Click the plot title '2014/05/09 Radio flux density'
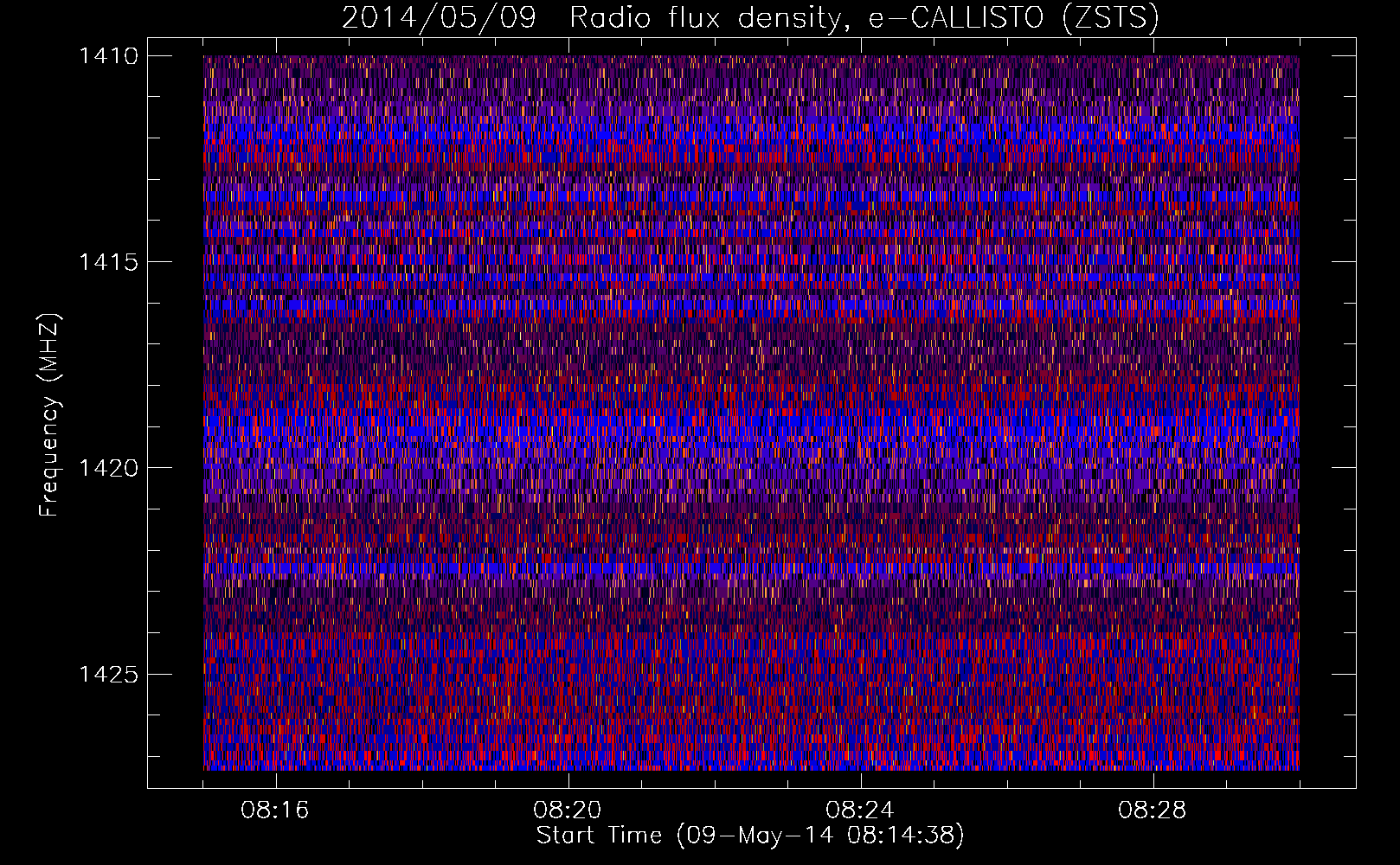1400x865 pixels. click(750, 18)
